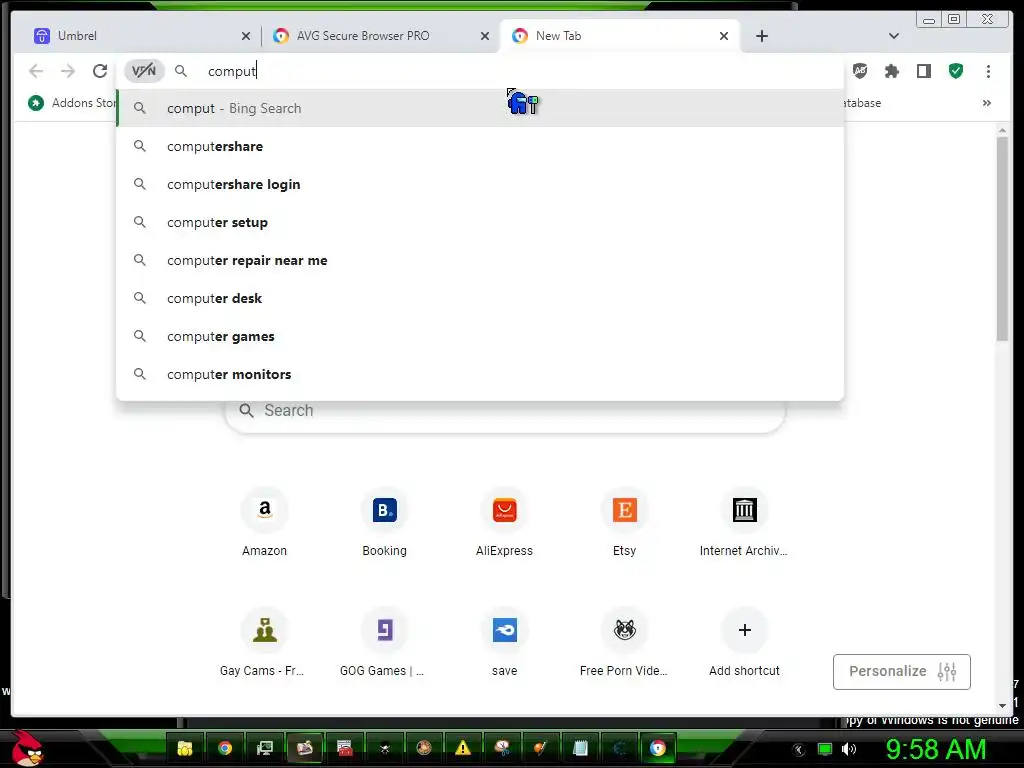
Task: Open the three-dot browser menu
Action: tap(988, 71)
